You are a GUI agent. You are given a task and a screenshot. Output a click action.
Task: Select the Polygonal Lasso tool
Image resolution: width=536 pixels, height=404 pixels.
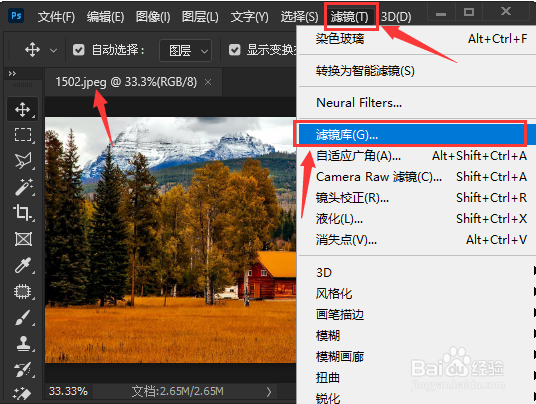23,160
